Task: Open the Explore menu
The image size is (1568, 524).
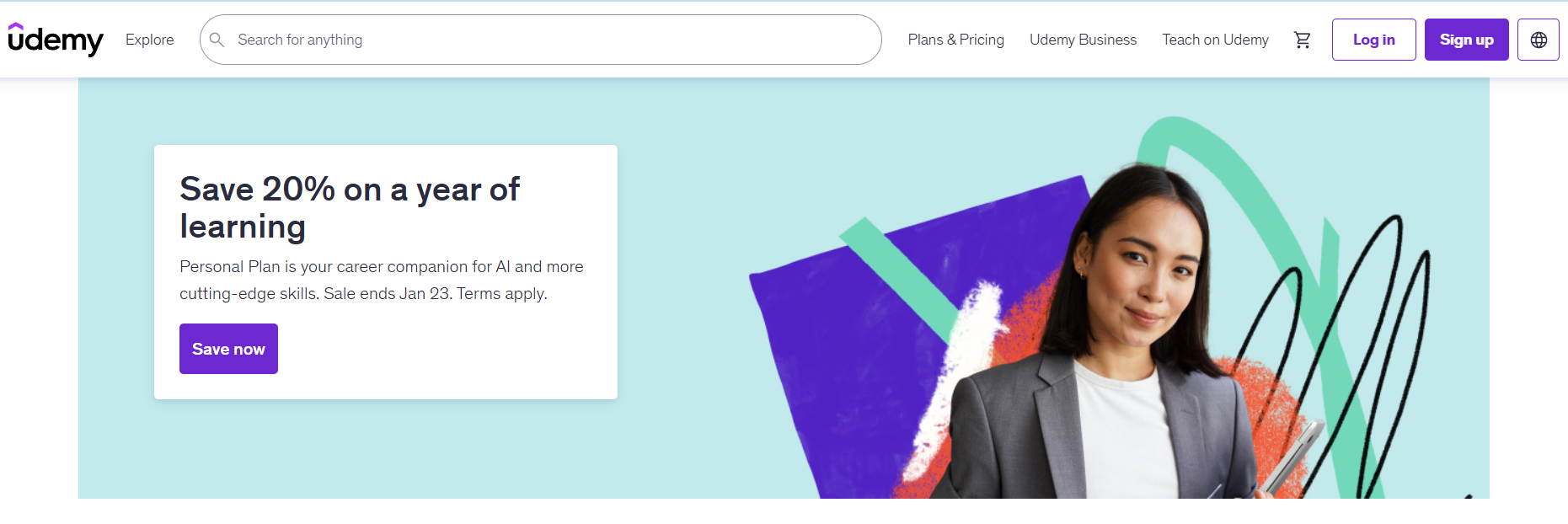Action: coord(149,40)
